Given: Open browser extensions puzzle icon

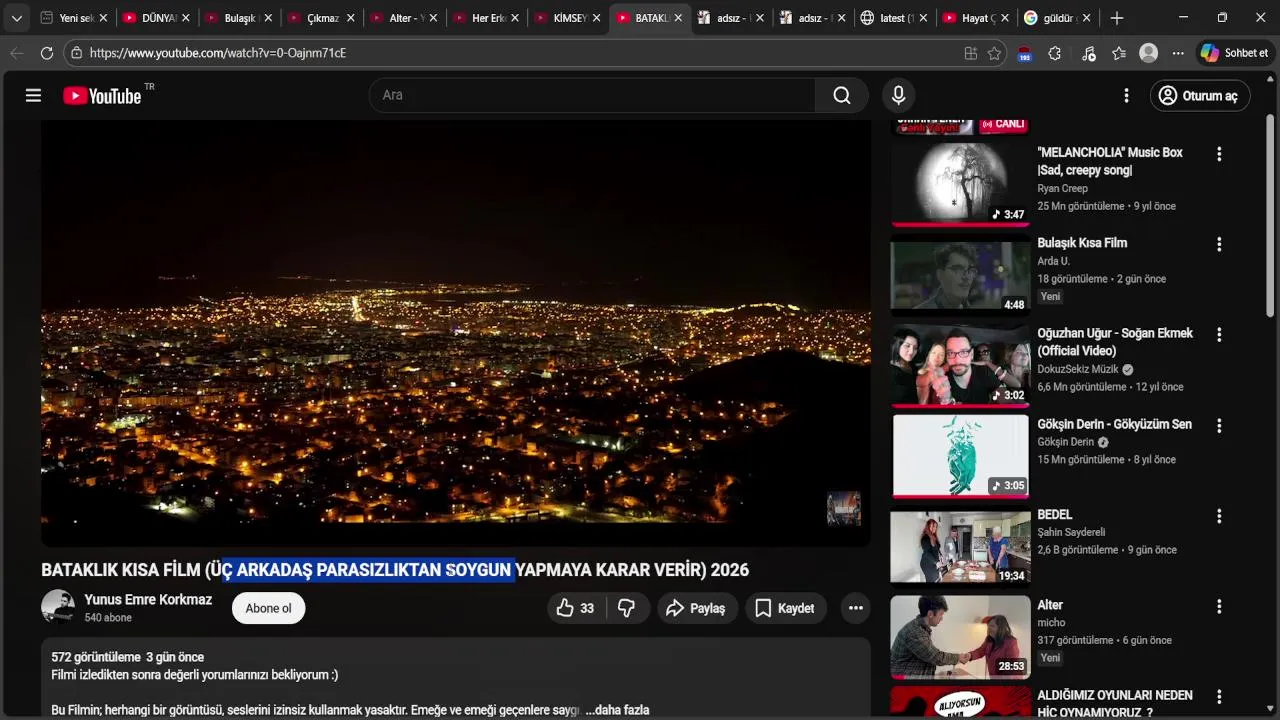Looking at the screenshot, I should pos(1054,53).
